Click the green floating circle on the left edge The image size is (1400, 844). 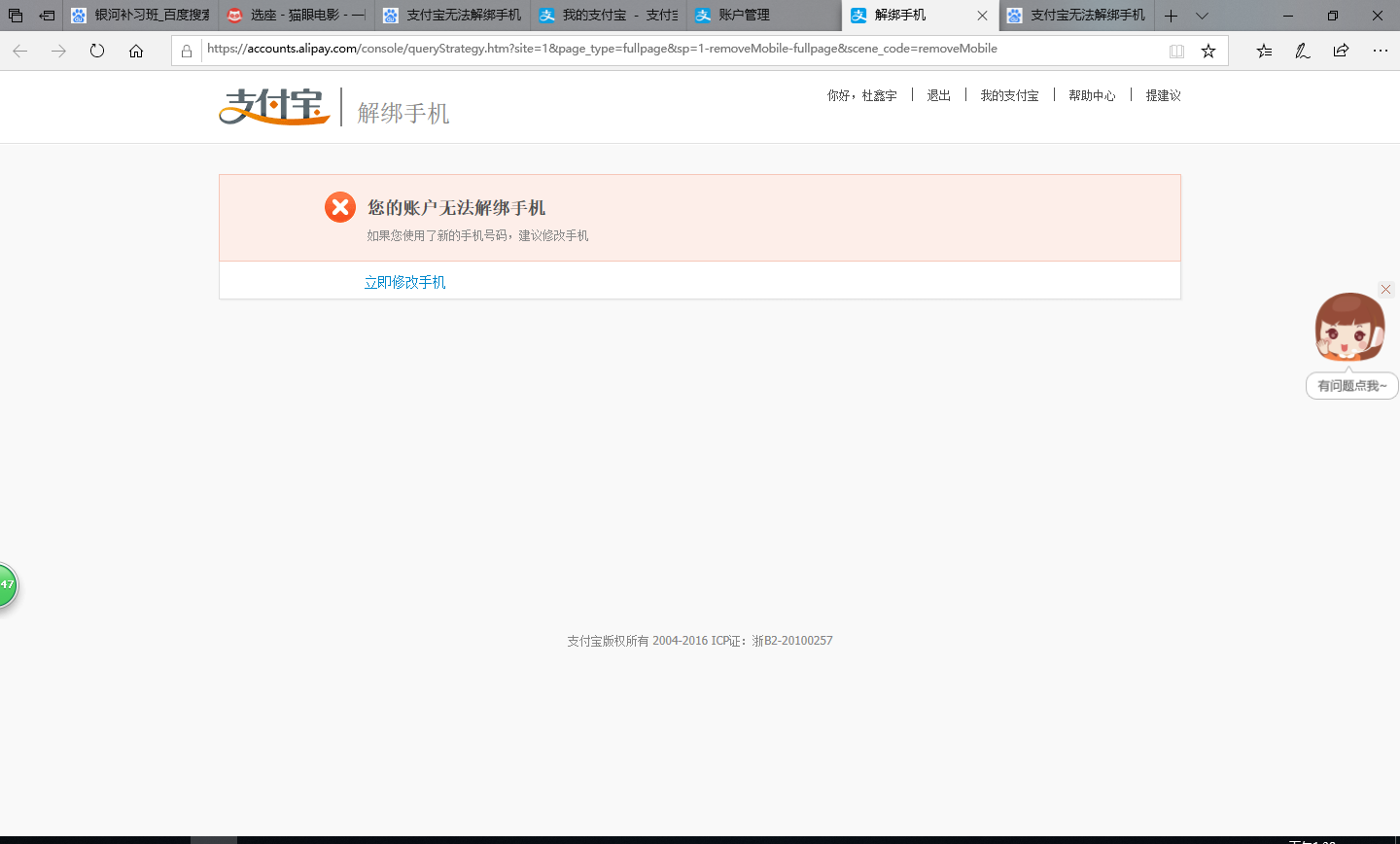click(6, 584)
